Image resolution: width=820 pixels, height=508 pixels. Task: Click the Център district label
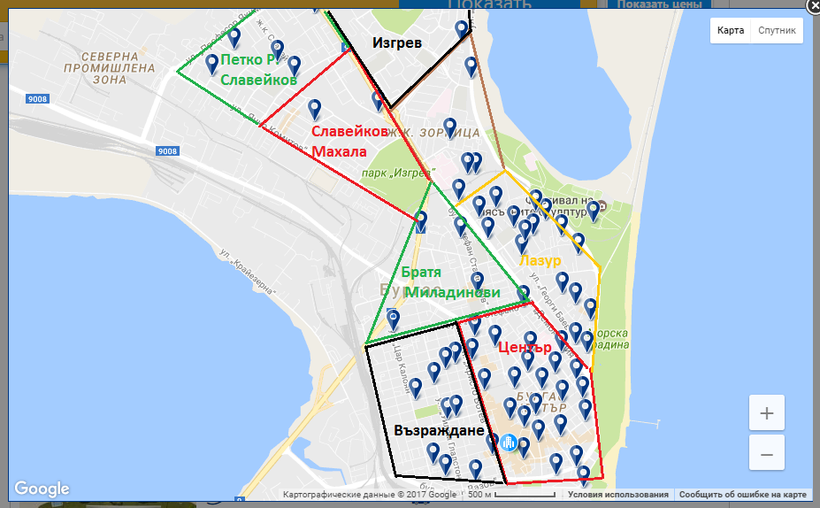(x=525, y=348)
